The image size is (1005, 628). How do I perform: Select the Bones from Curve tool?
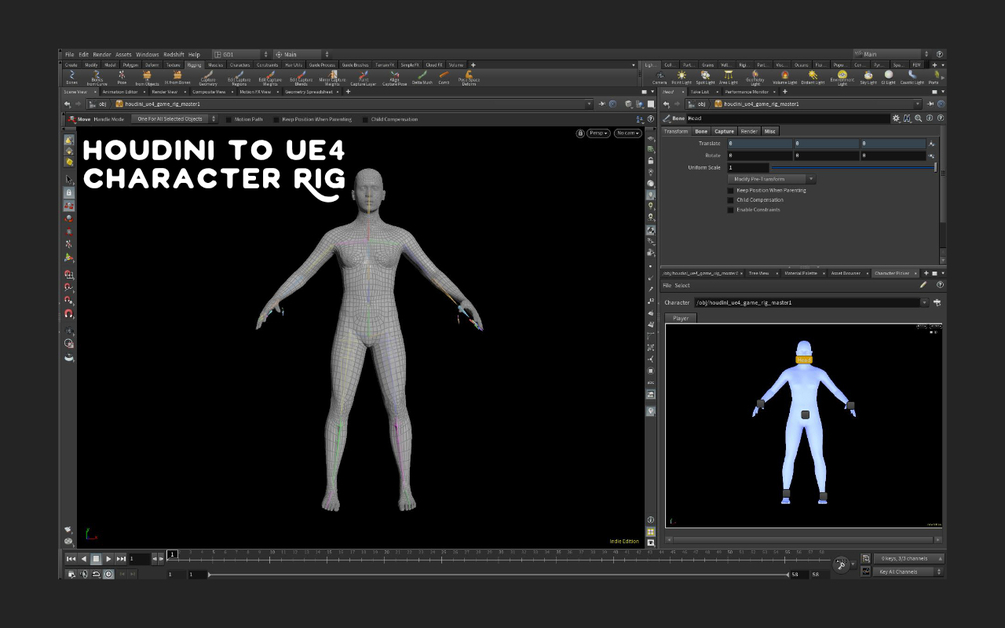click(x=97, y=78)
